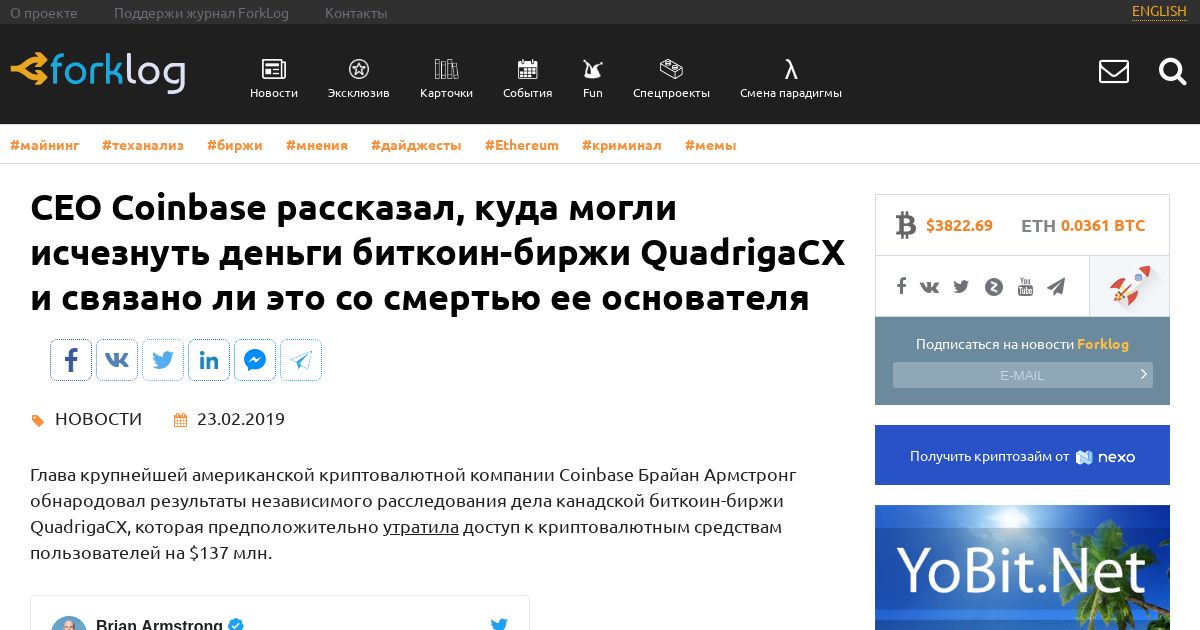Open the #дайджесты tag

pyautogui.click(x=416, y=145)
